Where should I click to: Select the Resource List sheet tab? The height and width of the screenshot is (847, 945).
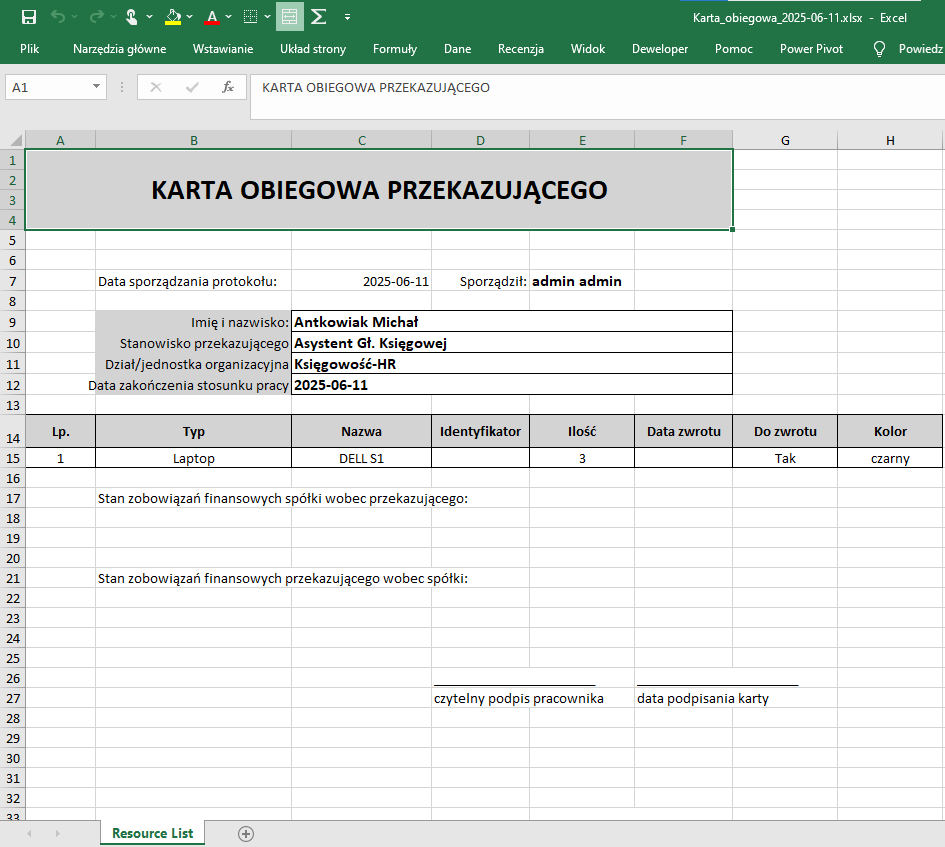152,833
